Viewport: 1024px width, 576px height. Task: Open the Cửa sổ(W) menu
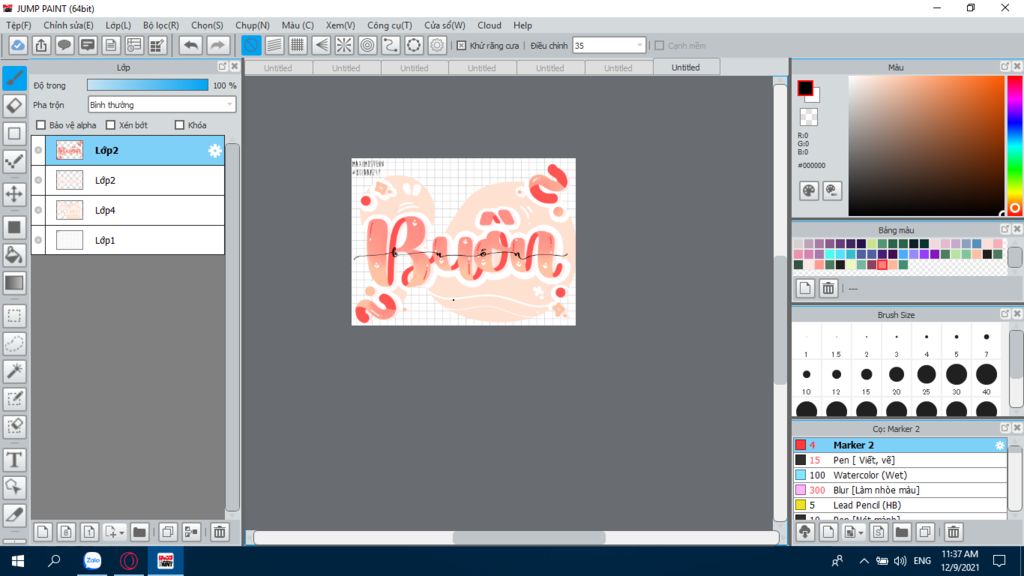[445, 25]
